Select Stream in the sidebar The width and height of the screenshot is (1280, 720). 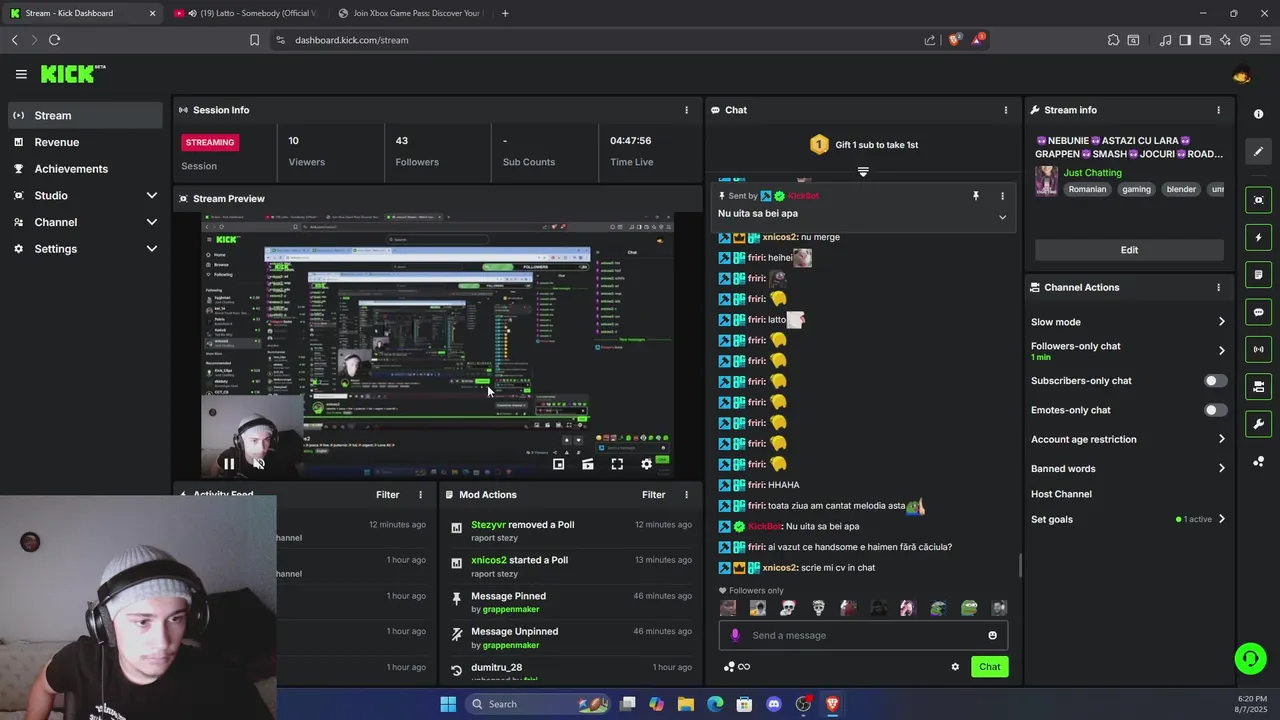tap(85, 115)
